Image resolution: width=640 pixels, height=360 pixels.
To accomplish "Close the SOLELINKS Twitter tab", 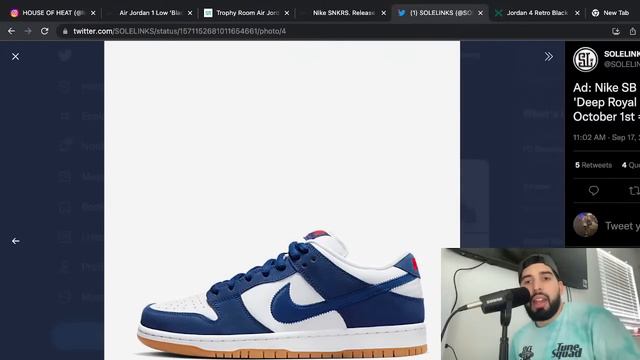I will pyautogui.click(x=480, y=13).
